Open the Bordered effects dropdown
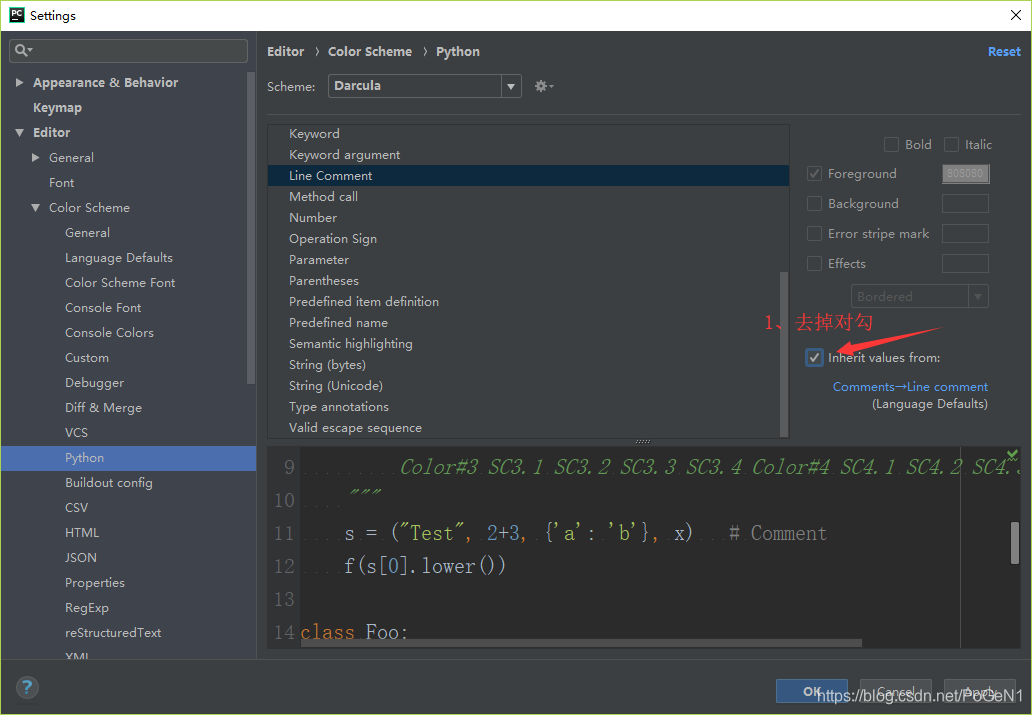1032x715 pixels. 919,296
